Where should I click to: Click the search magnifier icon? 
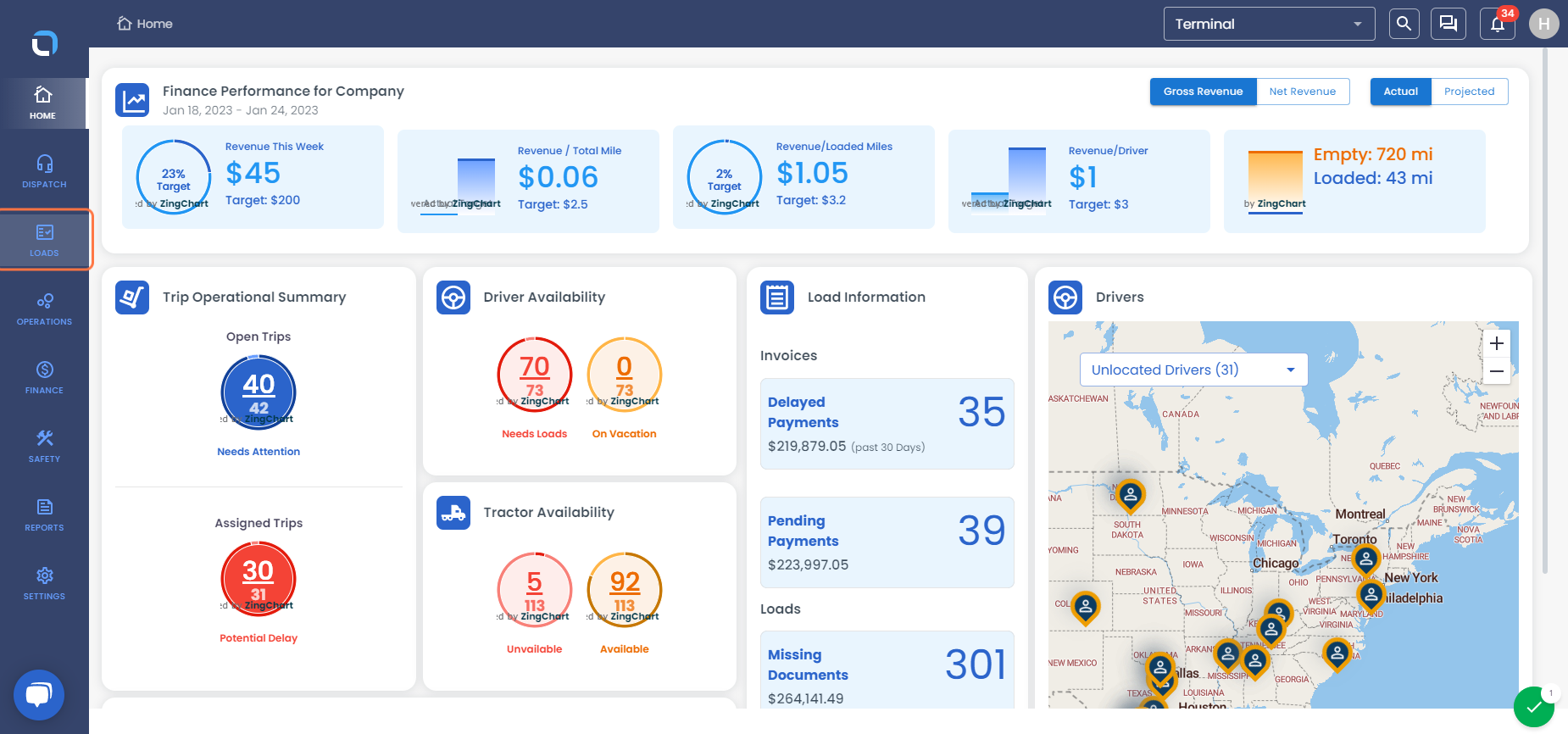pyautogui.click(x=1404, y=24)
